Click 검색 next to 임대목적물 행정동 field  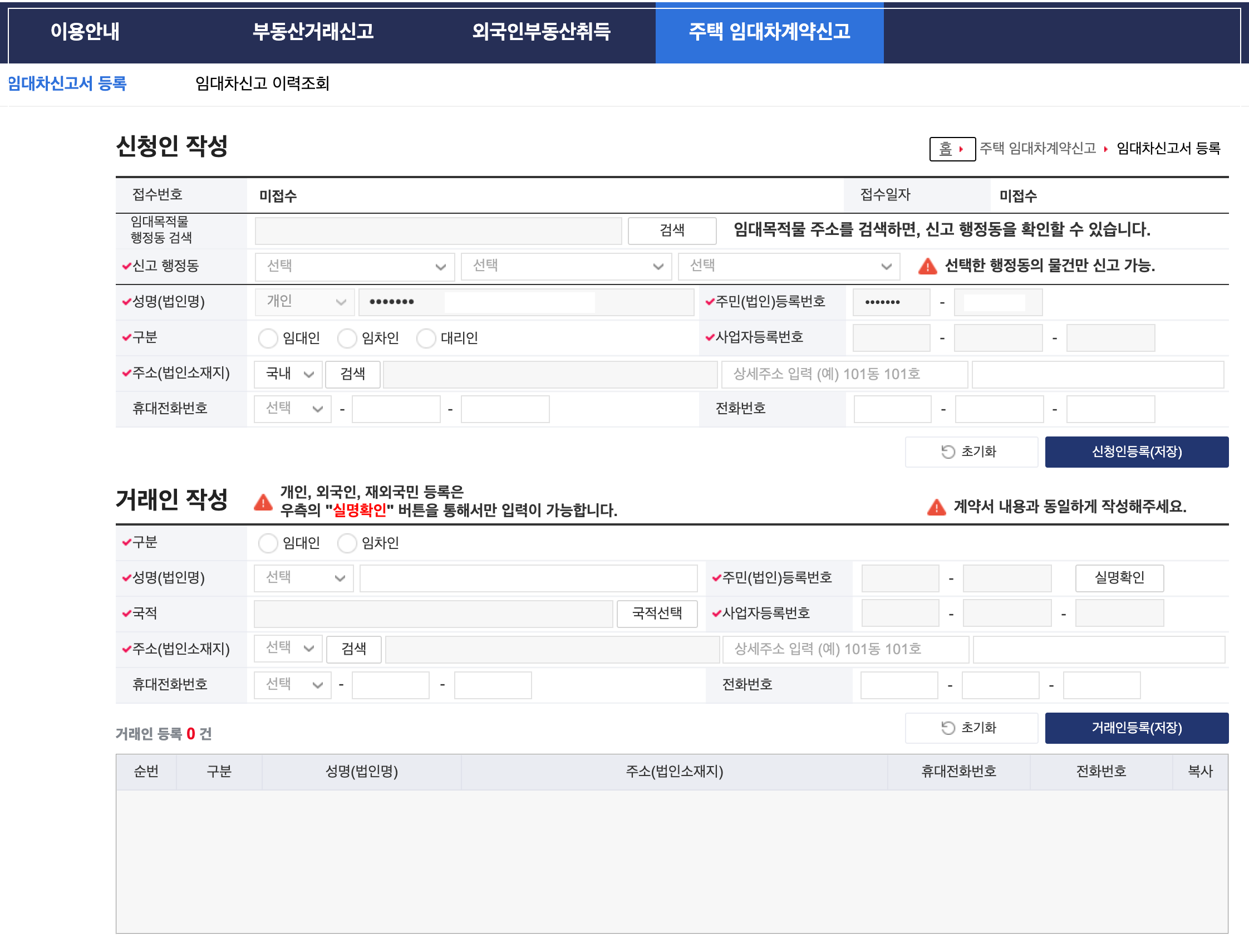pyautogui.click(x=671, y=230)
